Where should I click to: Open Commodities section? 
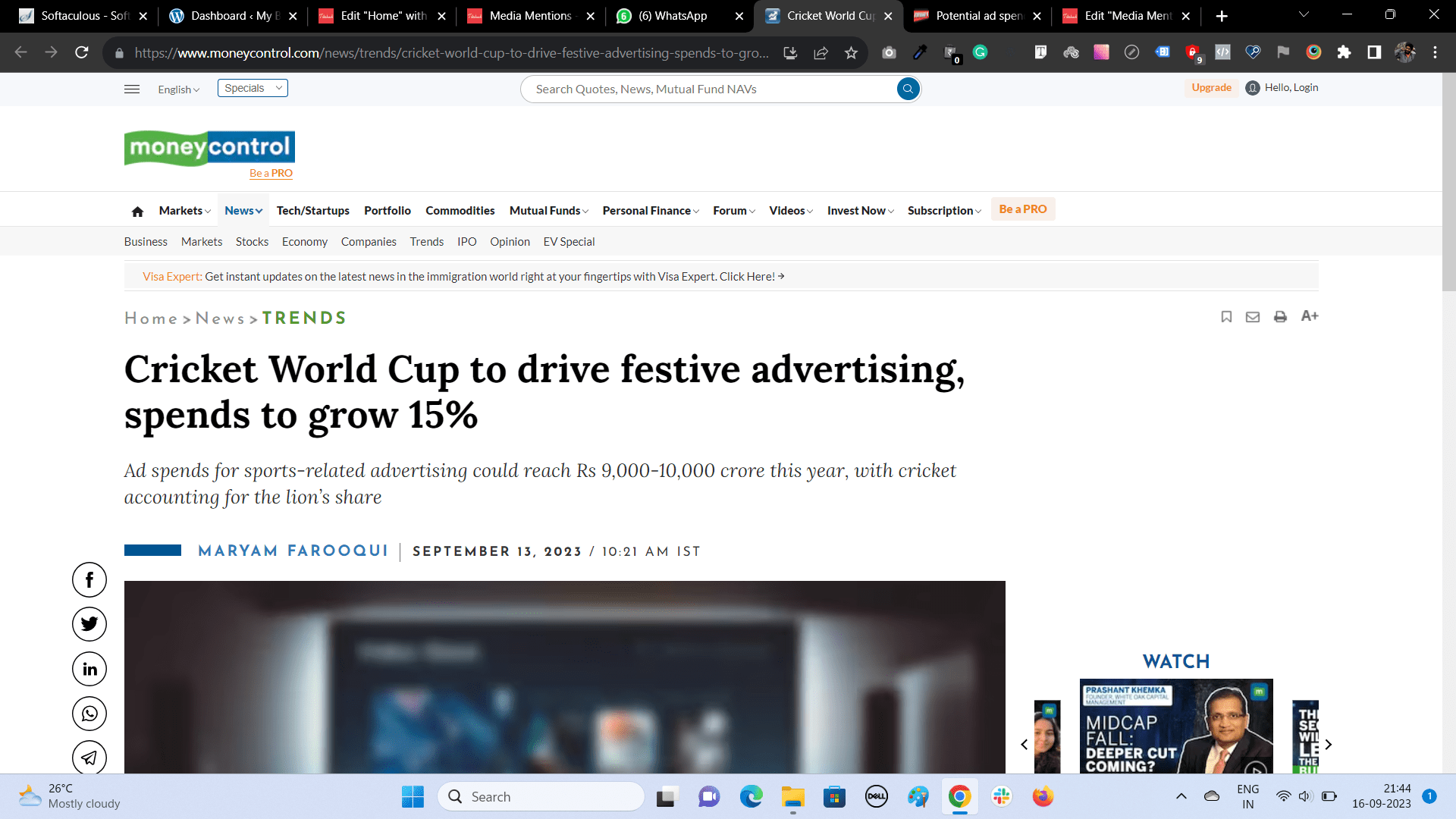pos(460,211)
